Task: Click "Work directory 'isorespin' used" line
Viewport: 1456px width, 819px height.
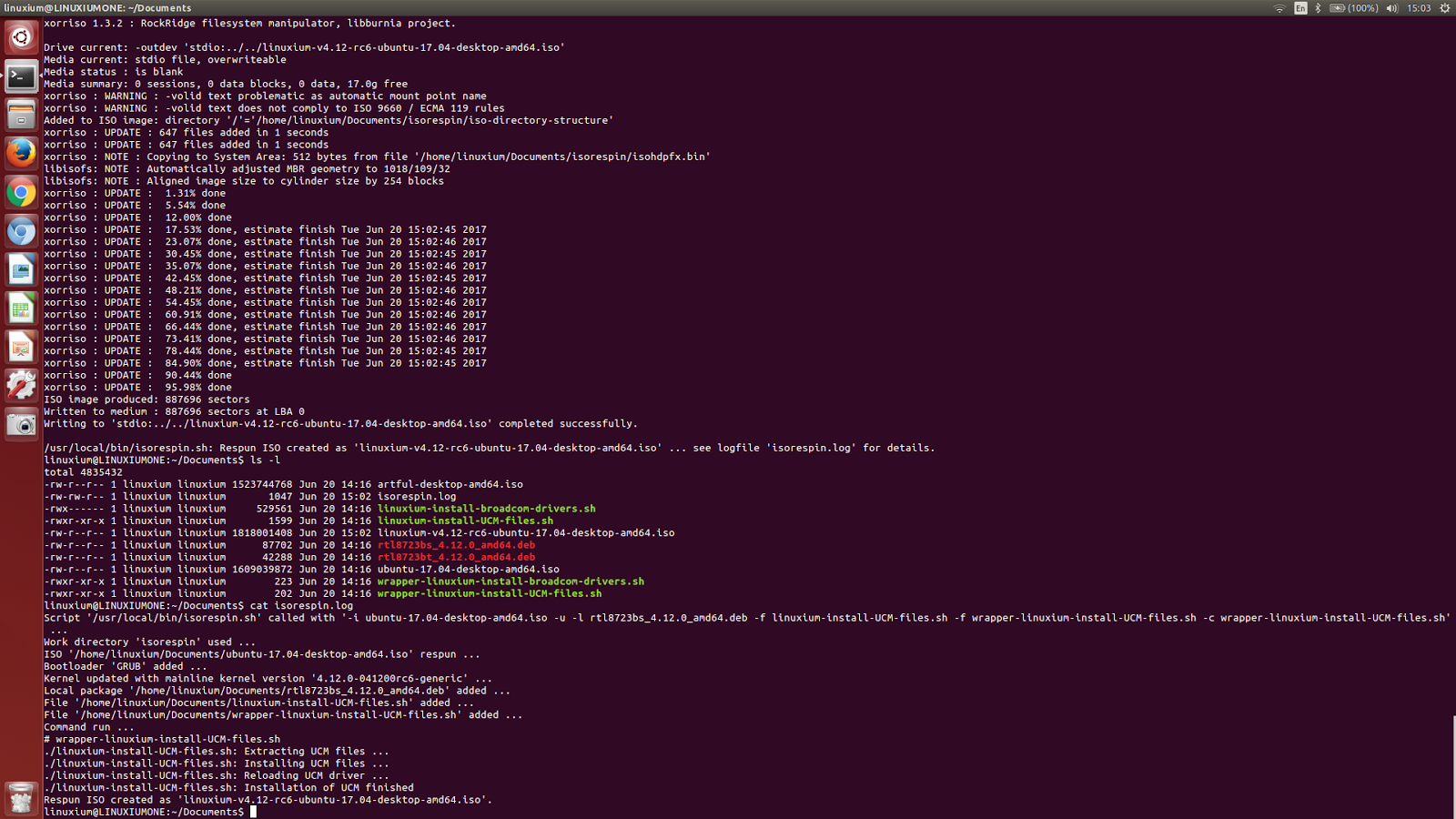Action: pyautogui.click(x=150, y=642)
